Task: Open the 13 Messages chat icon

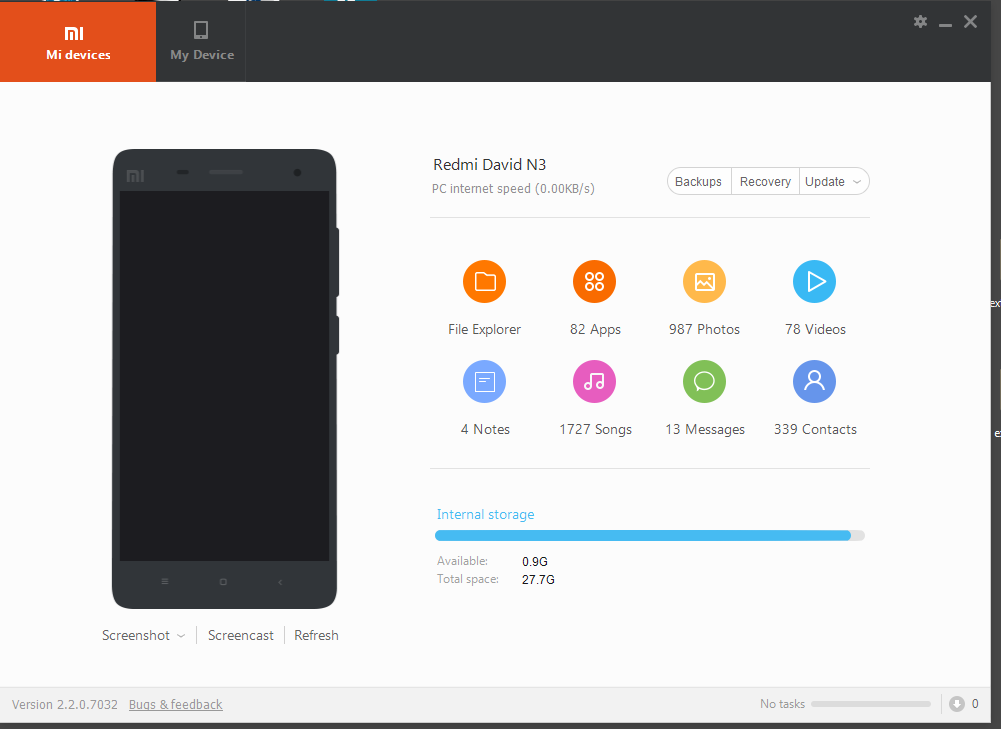Action: click(704, 382)
